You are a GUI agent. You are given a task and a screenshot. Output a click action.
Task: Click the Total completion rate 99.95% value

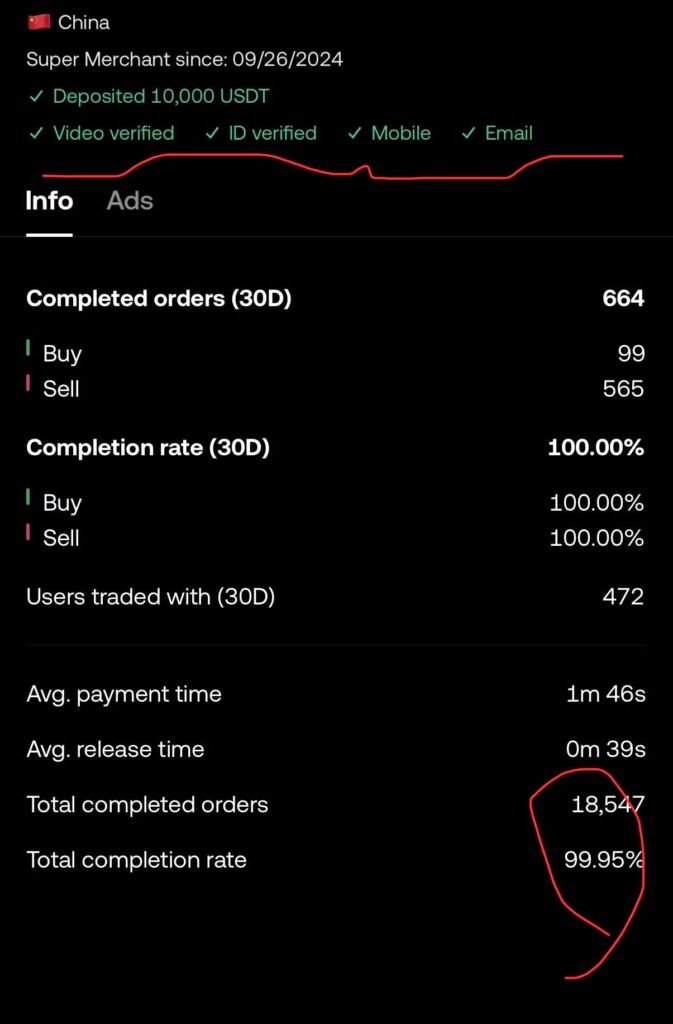(x=604, y=859)
